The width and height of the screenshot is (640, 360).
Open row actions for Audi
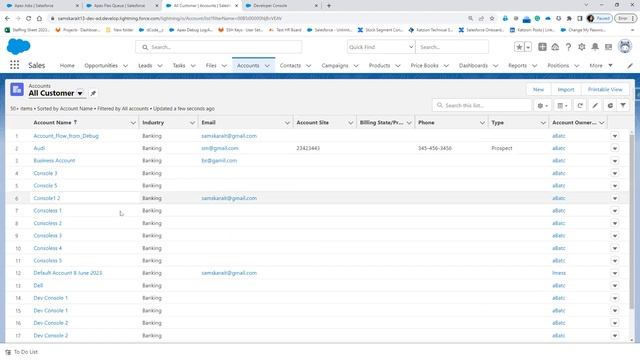(x=615, y=148)
